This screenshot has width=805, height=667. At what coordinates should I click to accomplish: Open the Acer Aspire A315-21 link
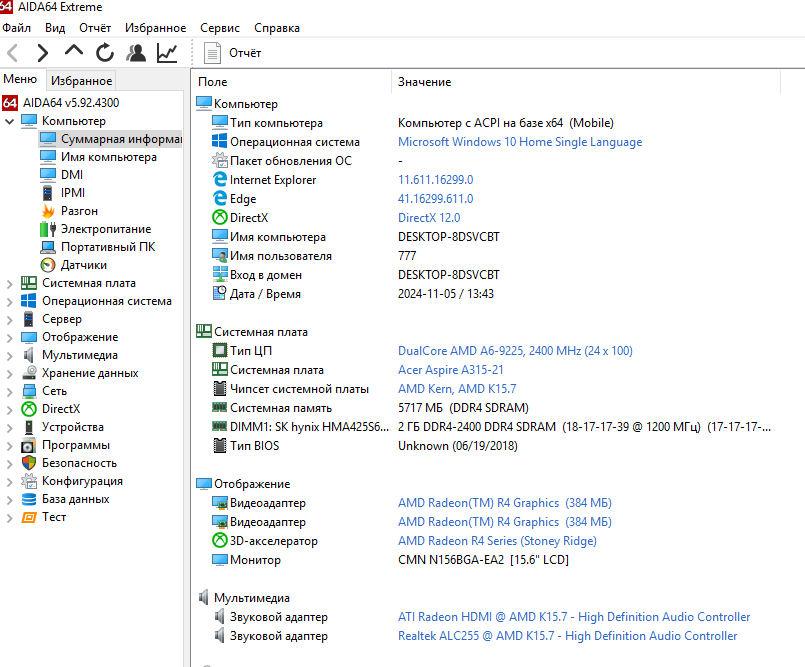click(451, 370)
